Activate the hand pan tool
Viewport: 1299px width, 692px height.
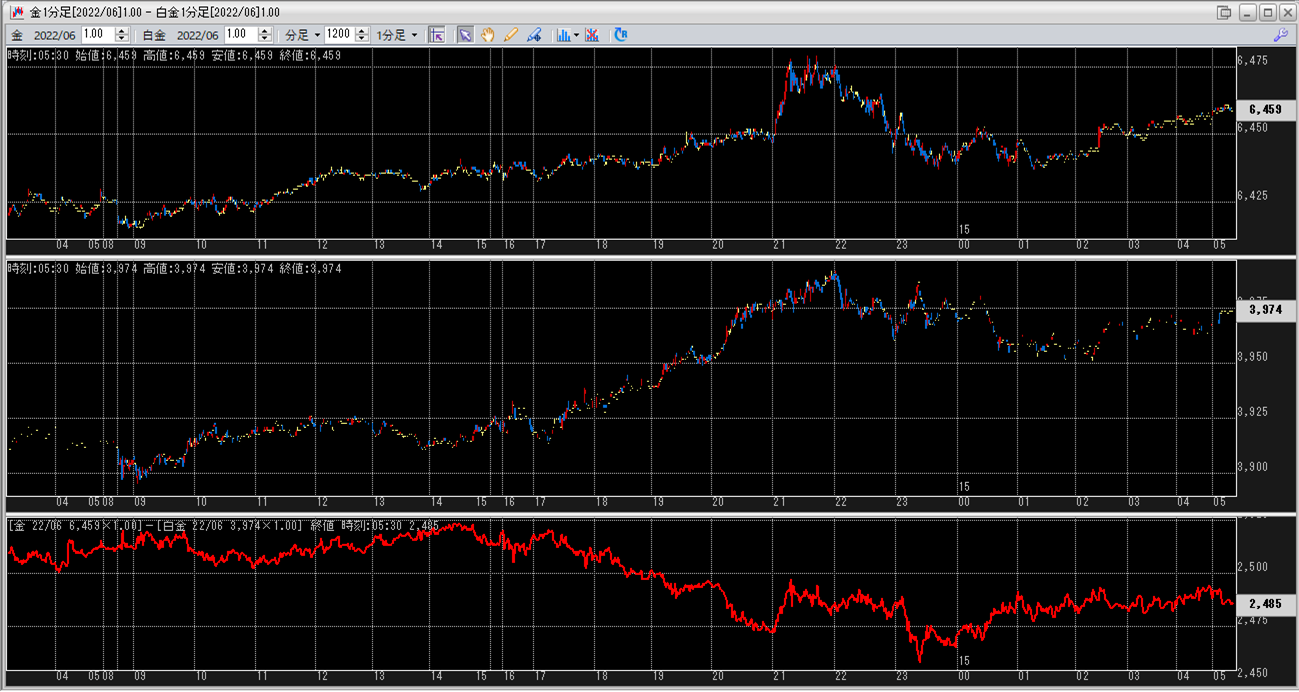(488, 35)
